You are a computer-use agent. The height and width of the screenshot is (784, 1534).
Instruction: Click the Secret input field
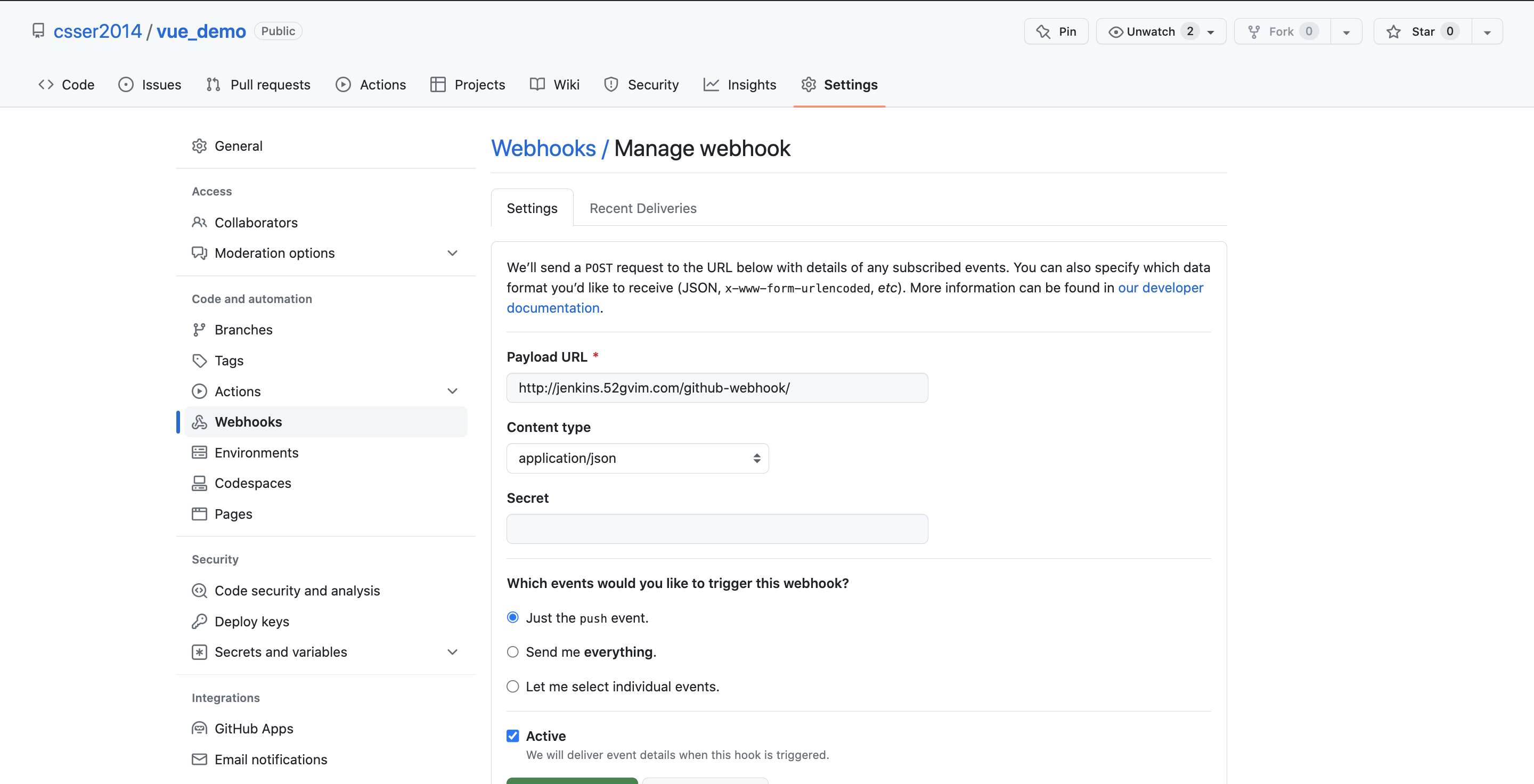717,529
